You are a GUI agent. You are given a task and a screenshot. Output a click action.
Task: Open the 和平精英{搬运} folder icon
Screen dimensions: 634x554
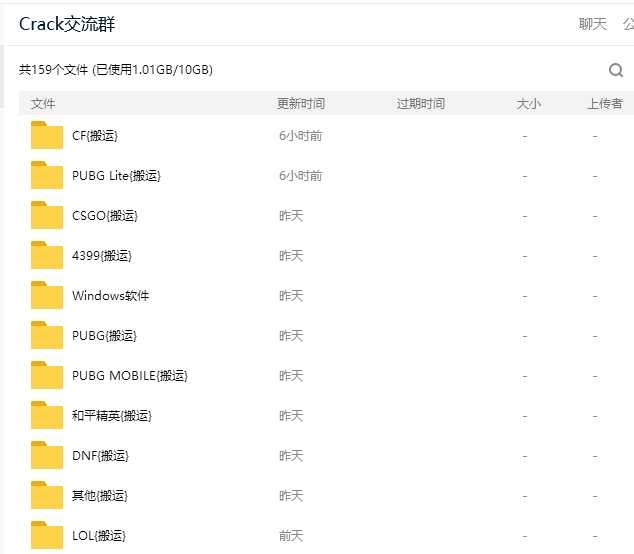click(47, 415)
